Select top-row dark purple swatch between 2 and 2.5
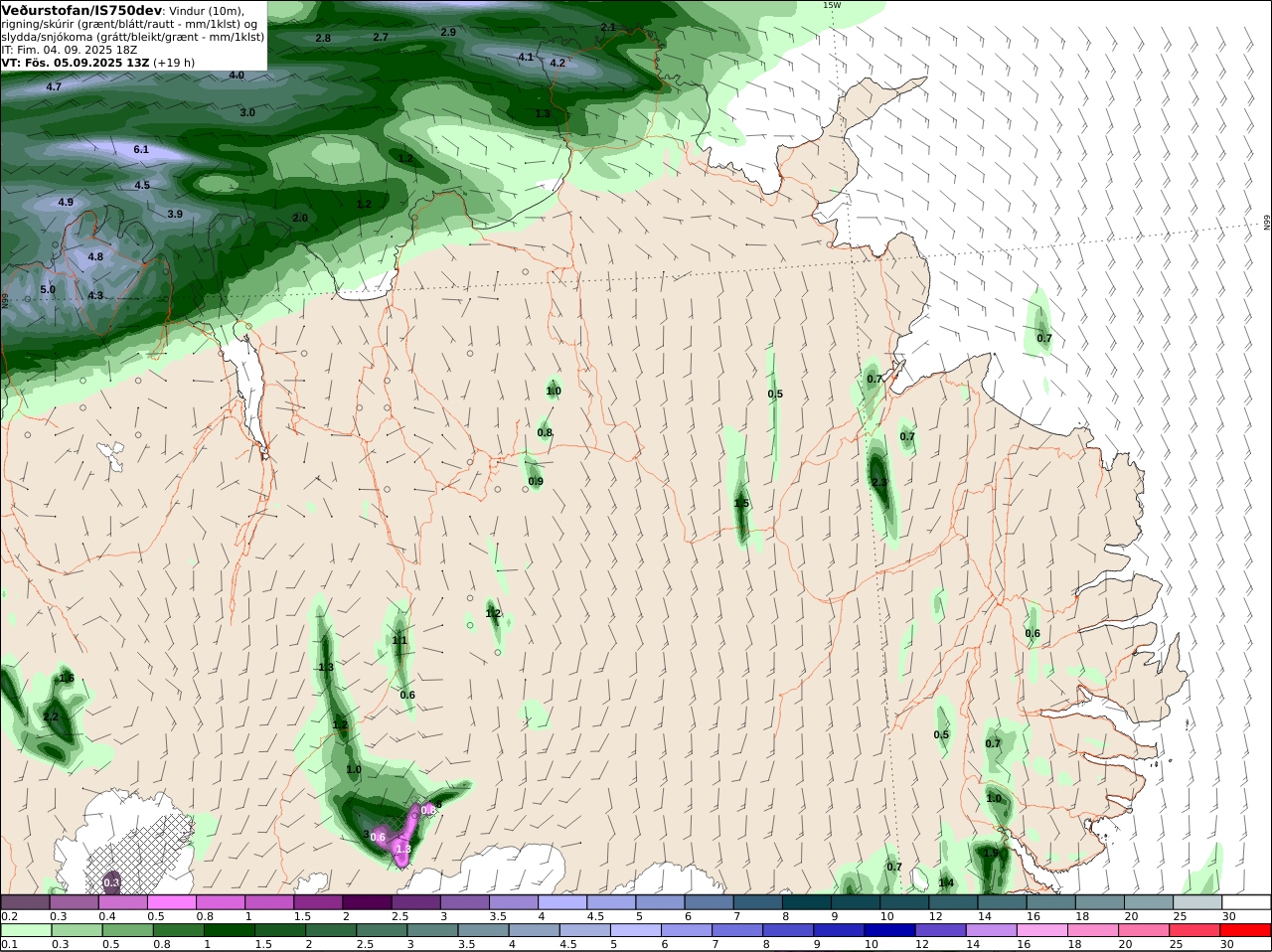Screen dimensions: 1272x952 pyautogui.click(x=367, y=902)
